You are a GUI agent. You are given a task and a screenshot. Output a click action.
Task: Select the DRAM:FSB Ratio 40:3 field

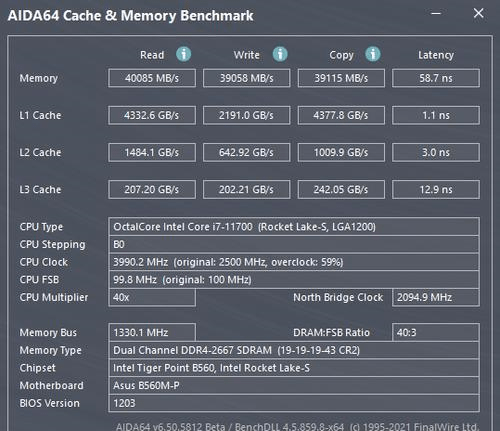pos(436,332)
